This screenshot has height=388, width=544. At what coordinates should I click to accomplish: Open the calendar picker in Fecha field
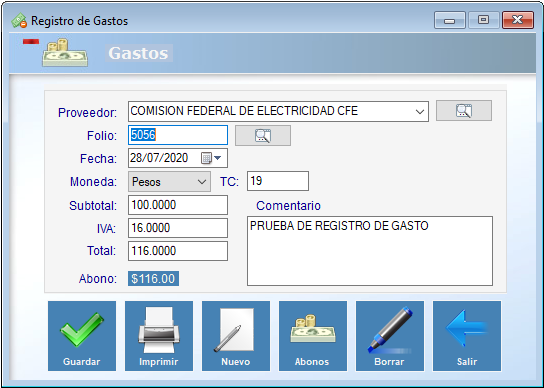211,158
